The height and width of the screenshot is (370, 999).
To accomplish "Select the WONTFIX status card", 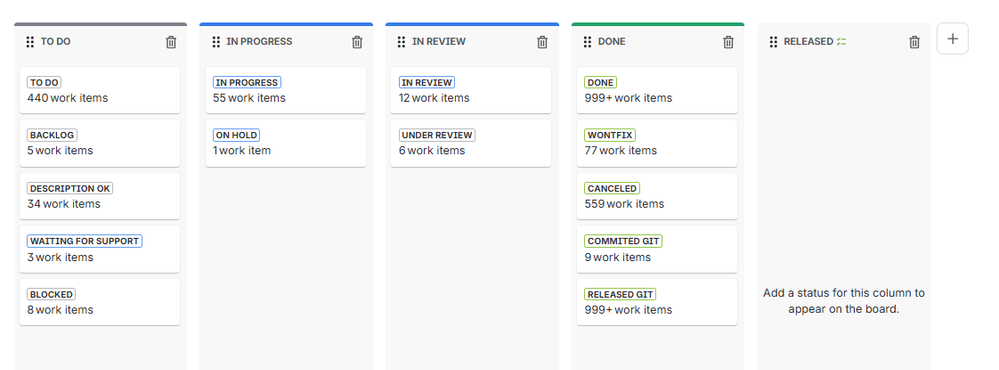I will click(657, 143).
